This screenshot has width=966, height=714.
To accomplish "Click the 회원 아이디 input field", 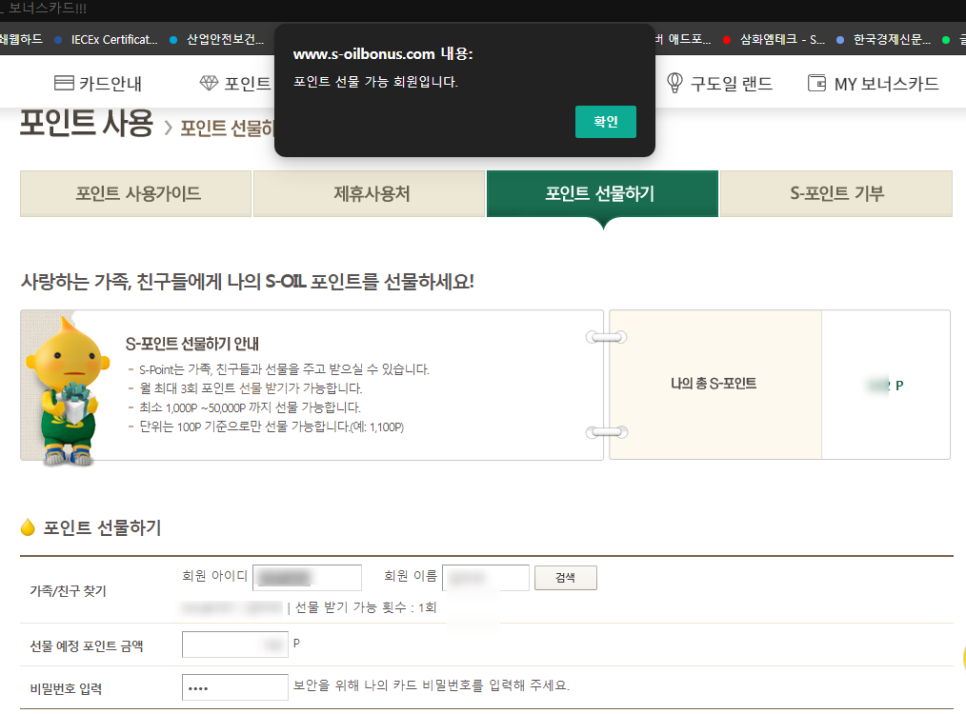I will point(307,577).
